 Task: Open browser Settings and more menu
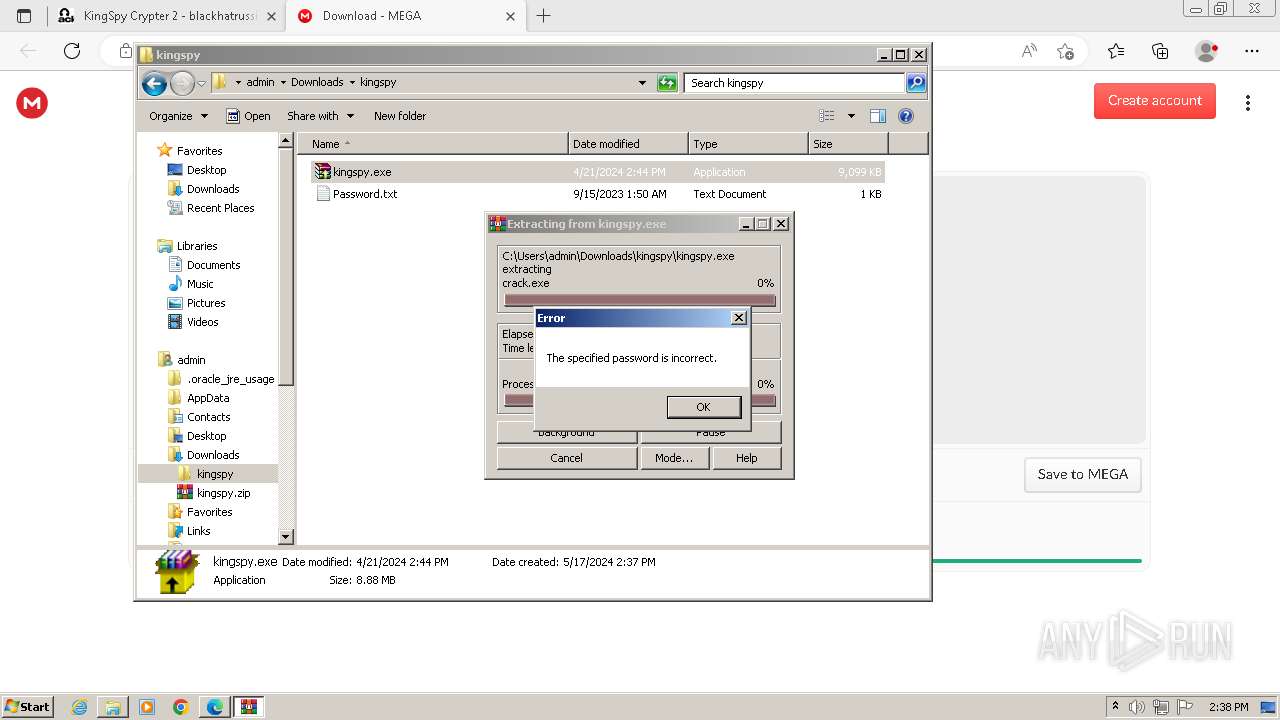[1252, 51]
